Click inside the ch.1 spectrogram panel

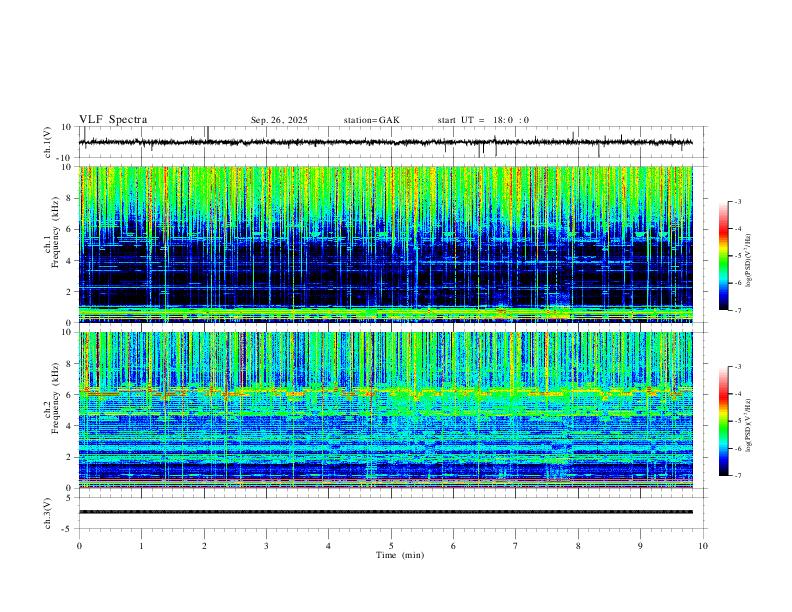(385, 244)
